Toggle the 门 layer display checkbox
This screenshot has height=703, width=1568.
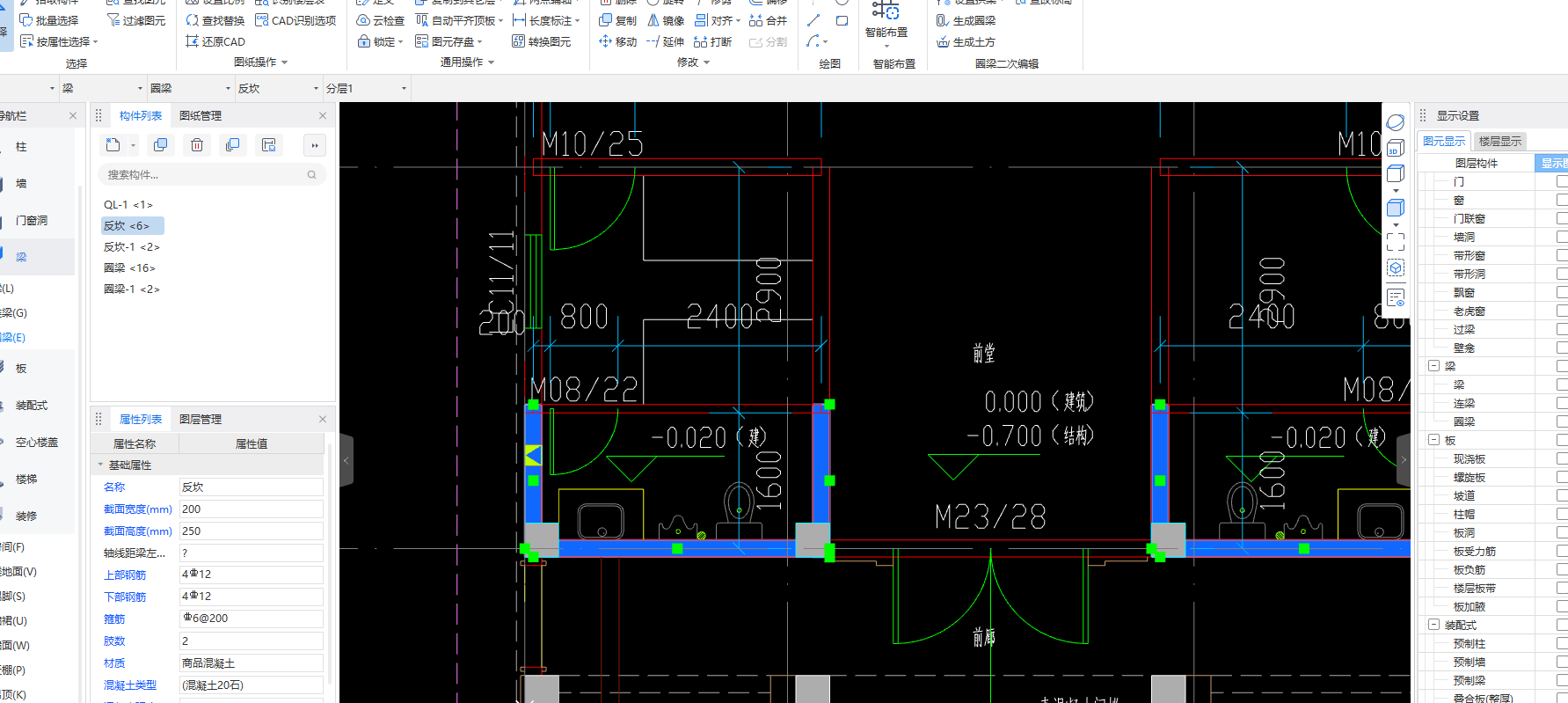[x=1562, y=181]
